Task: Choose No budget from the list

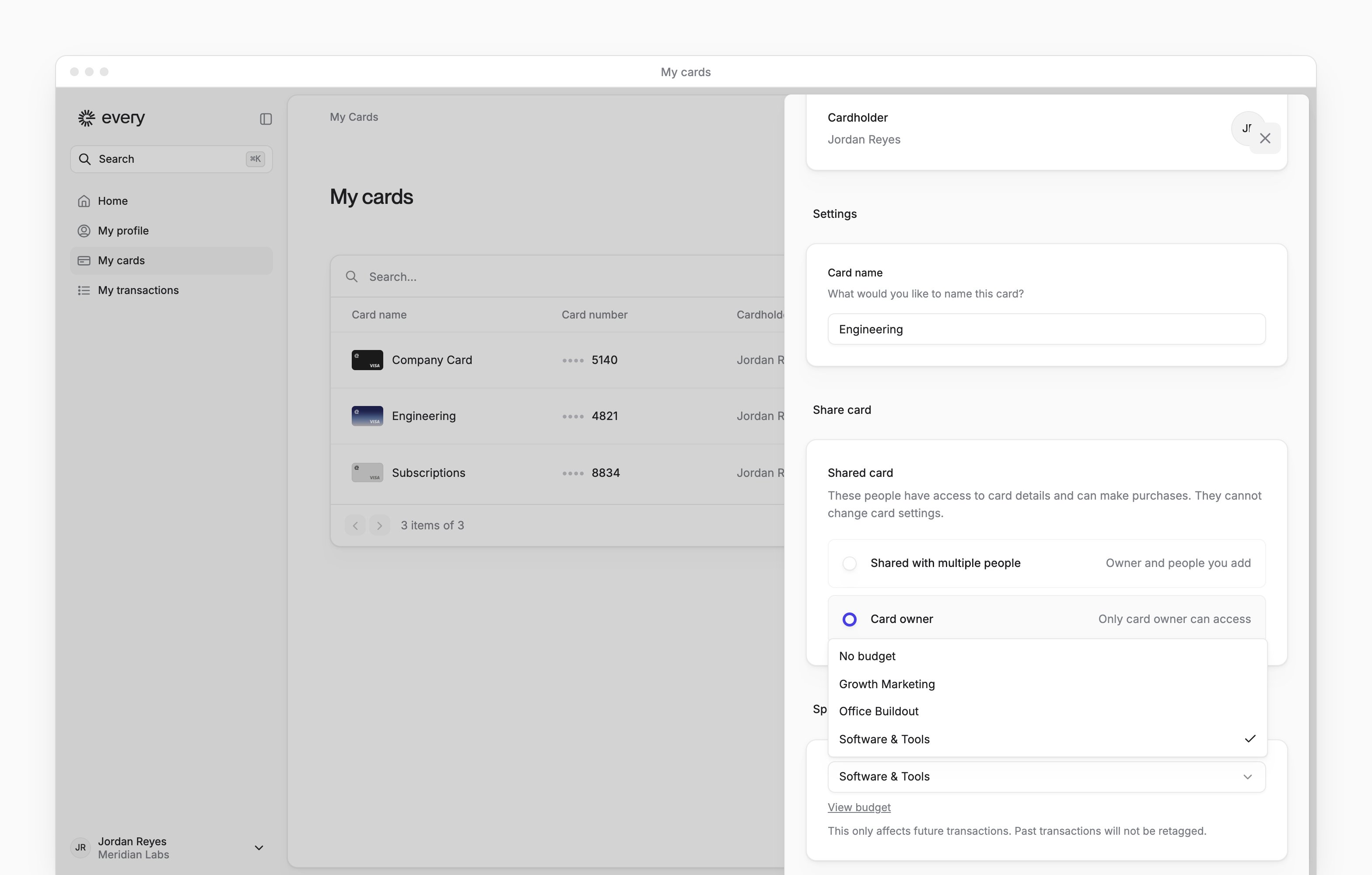Action: pyautogui.click(x=1046, y=656)
